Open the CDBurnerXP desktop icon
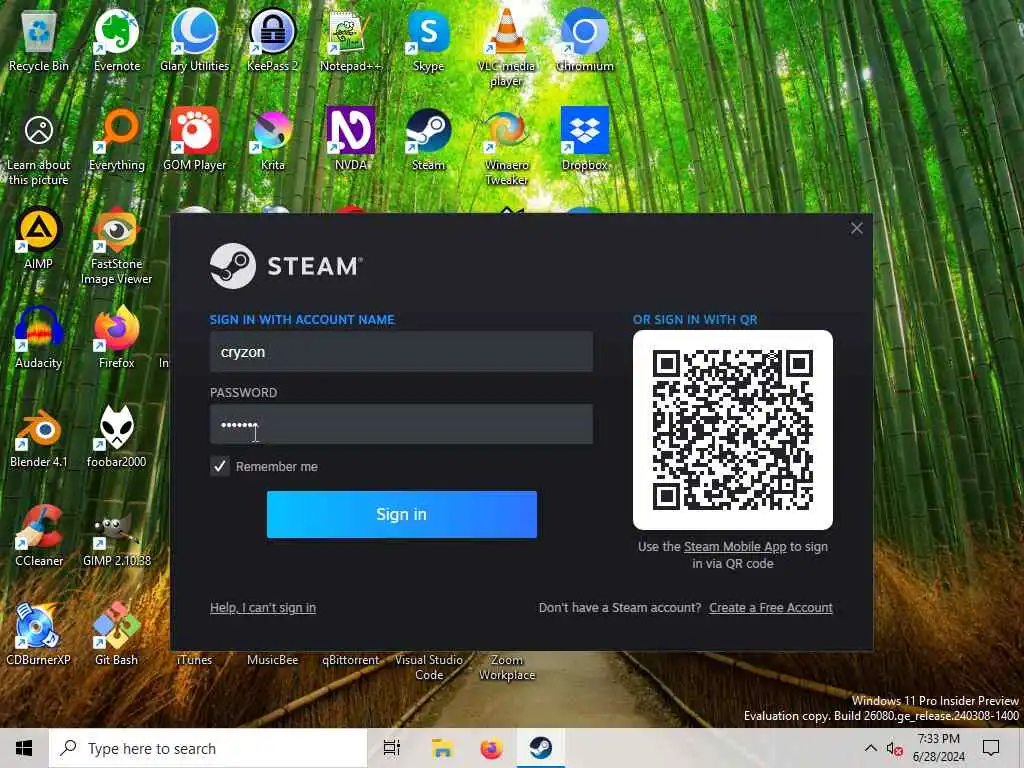The image size is (1024, 768). point(39,635)
